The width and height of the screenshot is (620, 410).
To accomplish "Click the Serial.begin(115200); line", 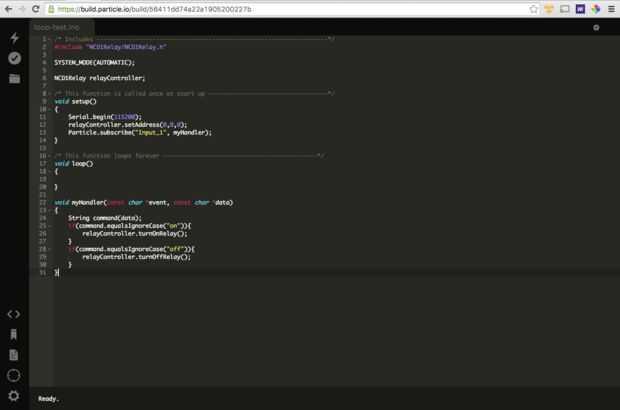I will [105, 117].
